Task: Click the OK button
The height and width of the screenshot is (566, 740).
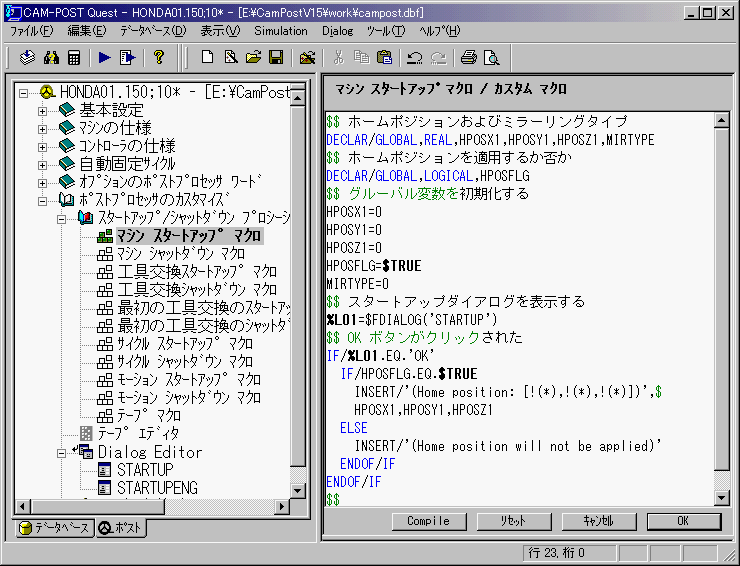Action: [x=683, y=521]
